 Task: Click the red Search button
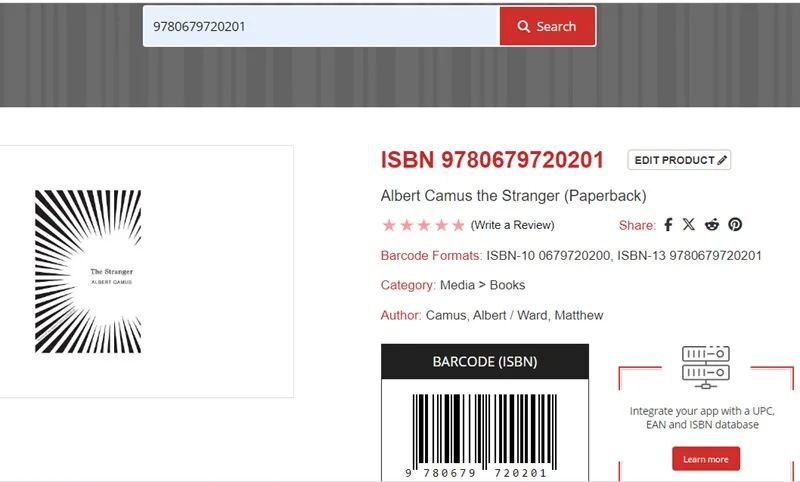(x=547, y=27)
